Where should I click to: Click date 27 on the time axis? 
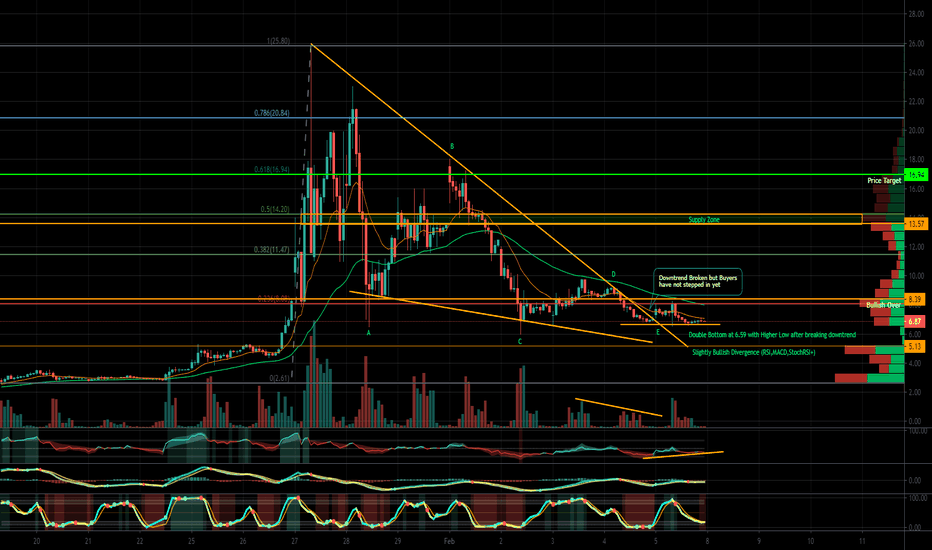click(295, 541)
